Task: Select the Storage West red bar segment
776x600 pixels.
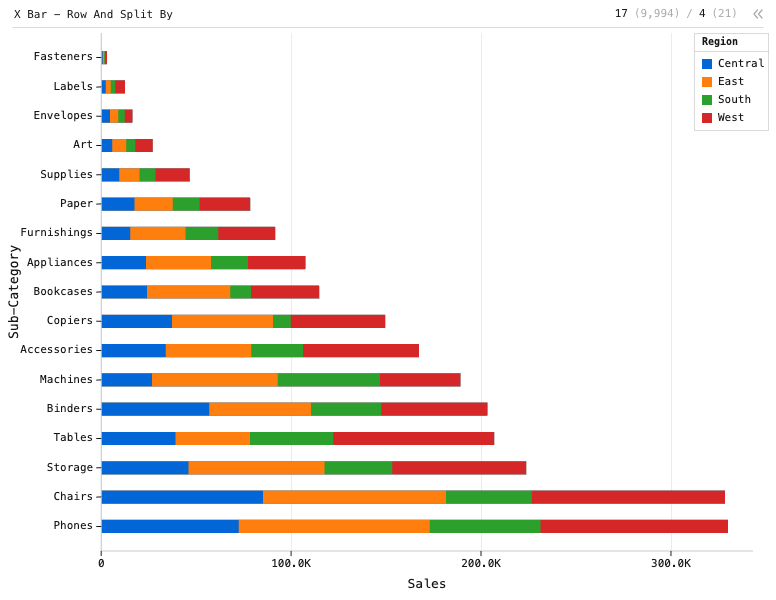Action: tap(459, 468)
